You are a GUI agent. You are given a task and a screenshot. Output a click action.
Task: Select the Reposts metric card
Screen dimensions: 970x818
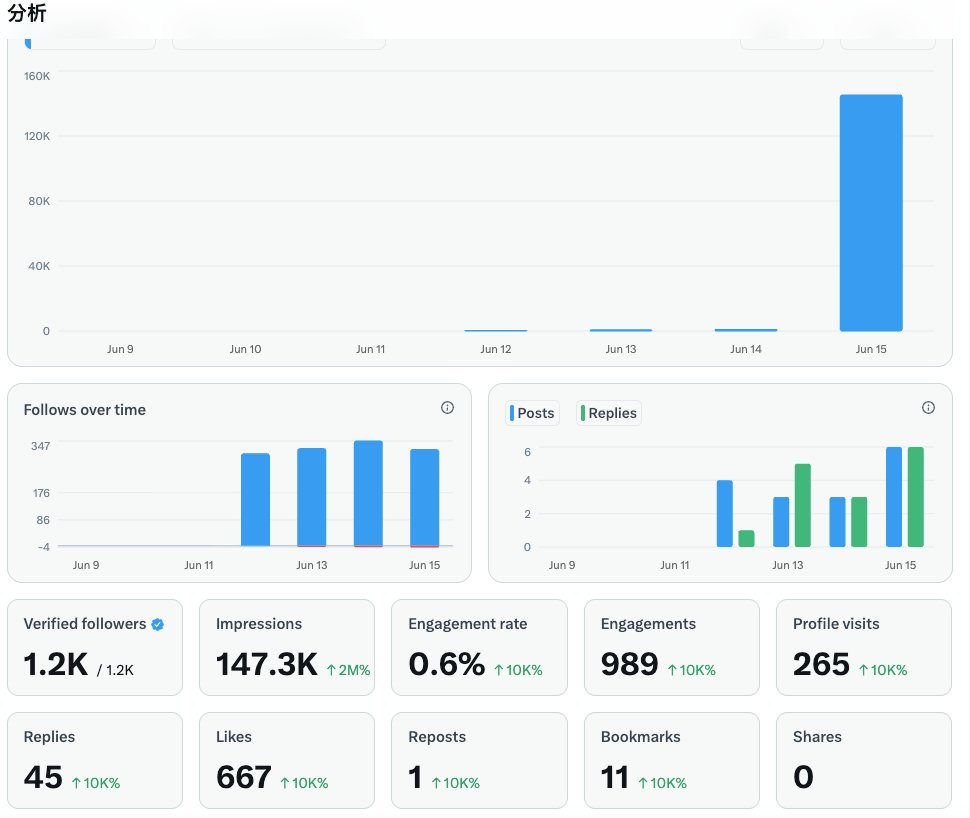coord(479,760)
